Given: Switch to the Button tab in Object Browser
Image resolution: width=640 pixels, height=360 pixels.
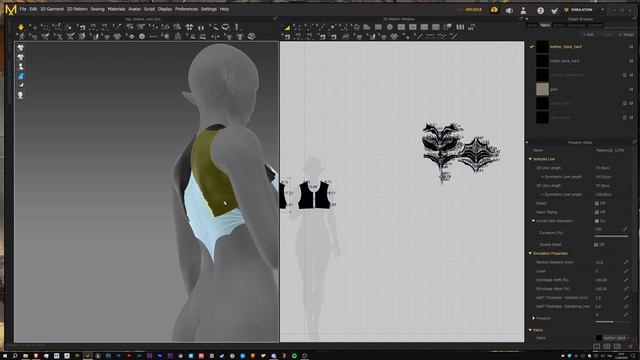Looking at the screenshot, I should 559,25.
